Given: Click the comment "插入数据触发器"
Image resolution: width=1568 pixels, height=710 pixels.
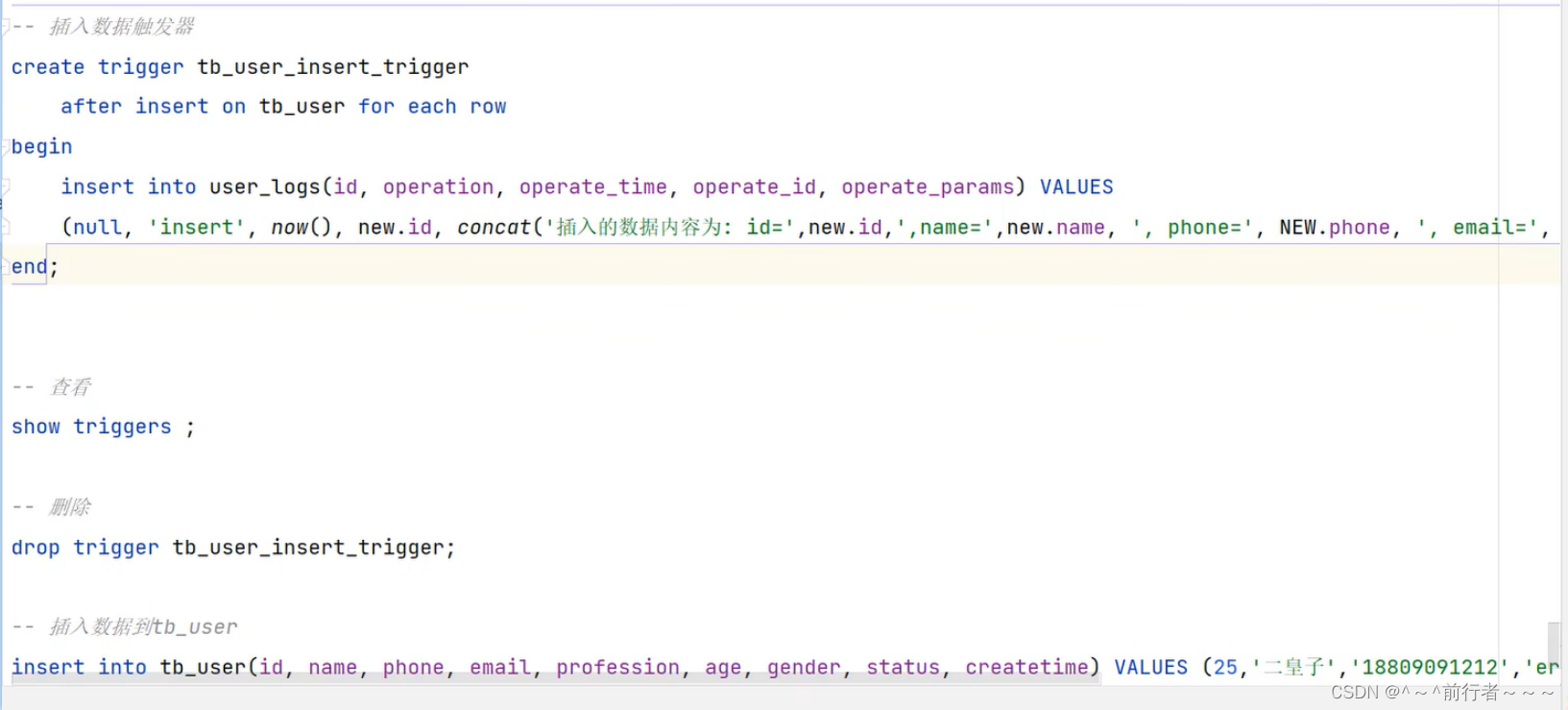Looking at the screenshot, I should [122, 27].
